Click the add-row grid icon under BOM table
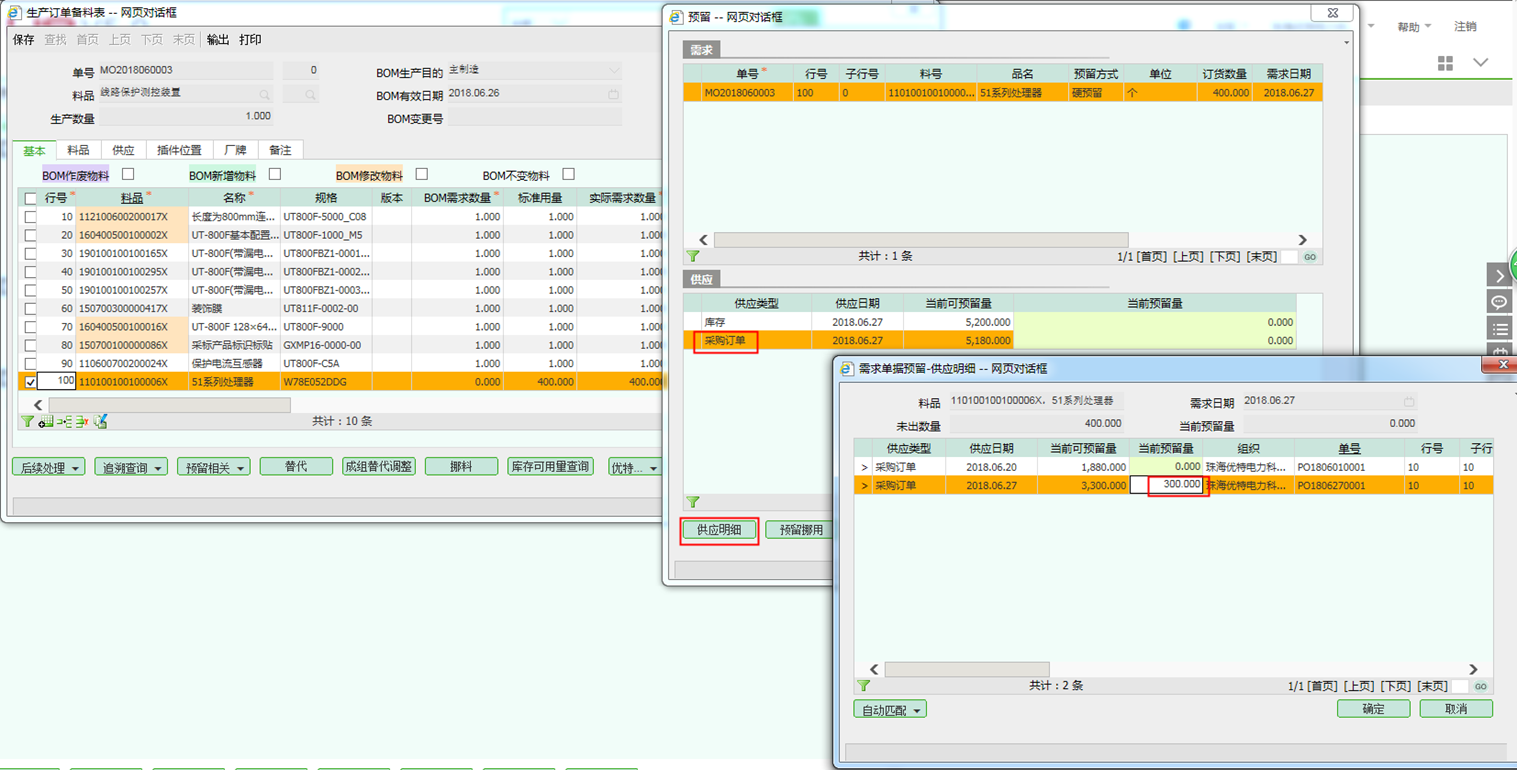This screenshot has width=1517, height=770. (x=46, y=422)
